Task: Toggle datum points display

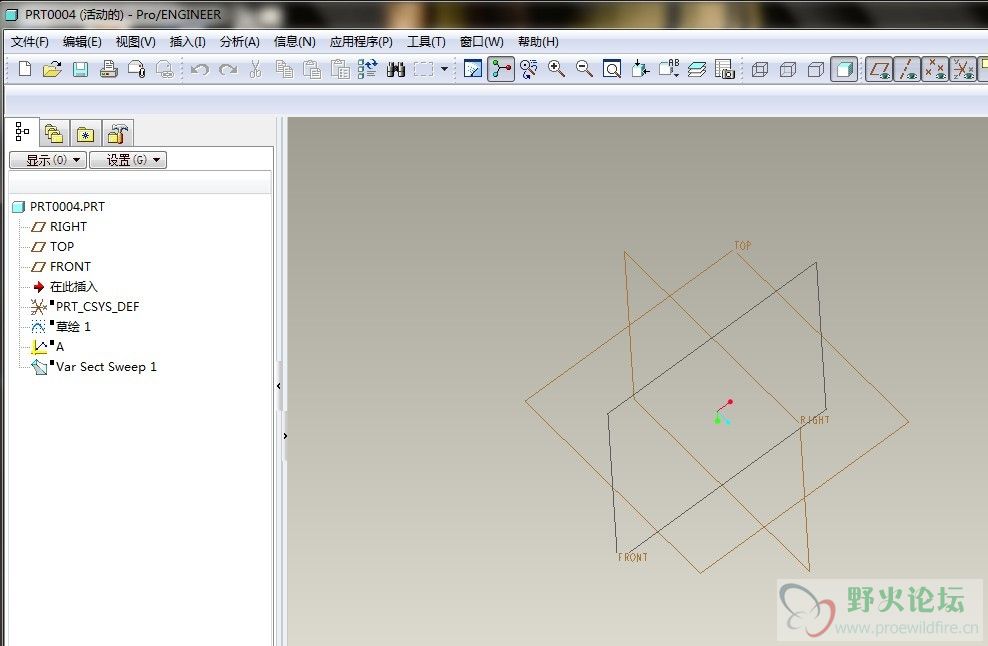Action: click(x=935, y=69)
